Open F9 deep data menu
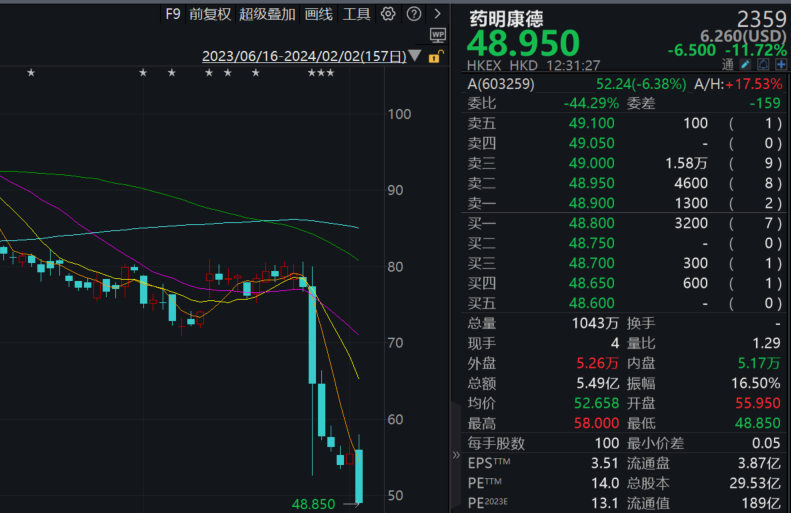Screen dimensions: 791x513 (x=173, y=14)
